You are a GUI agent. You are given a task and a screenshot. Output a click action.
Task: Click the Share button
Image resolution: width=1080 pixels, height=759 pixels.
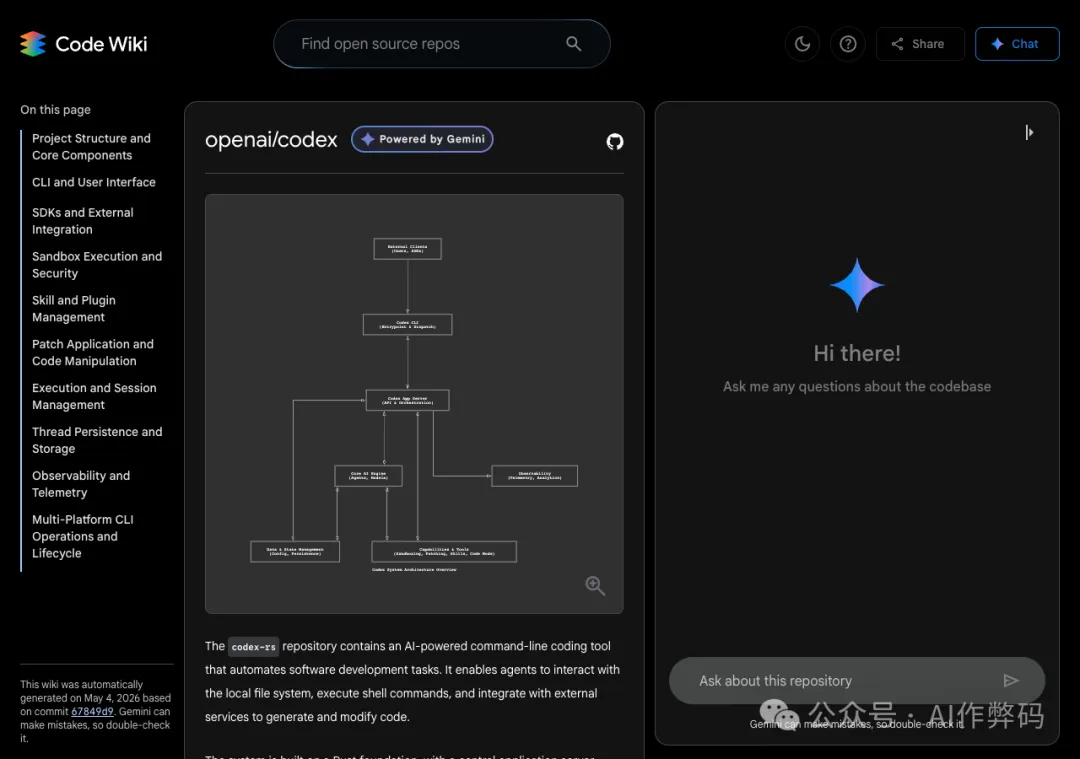920,44
